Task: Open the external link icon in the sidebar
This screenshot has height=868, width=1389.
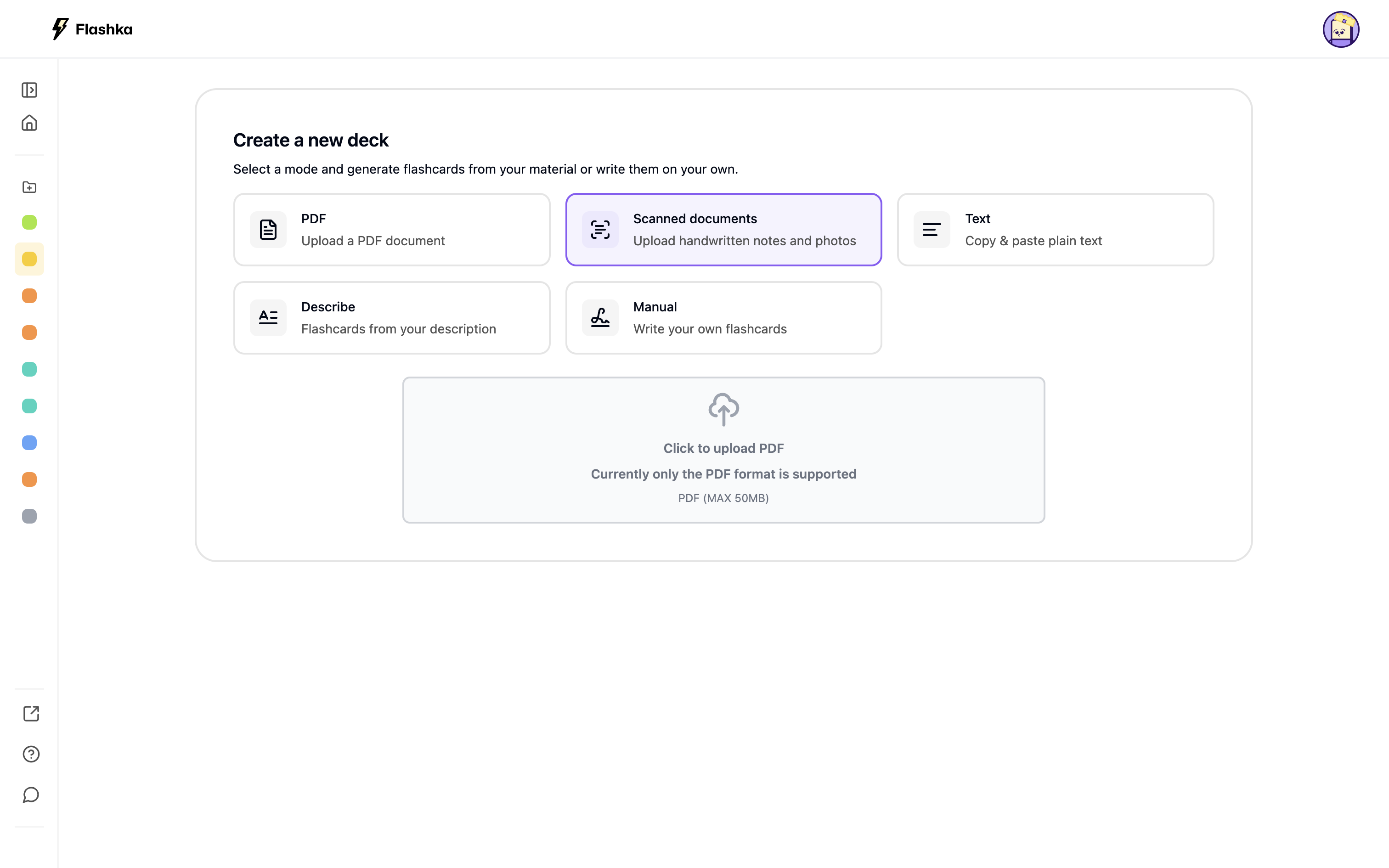Action: coord(31,714)
